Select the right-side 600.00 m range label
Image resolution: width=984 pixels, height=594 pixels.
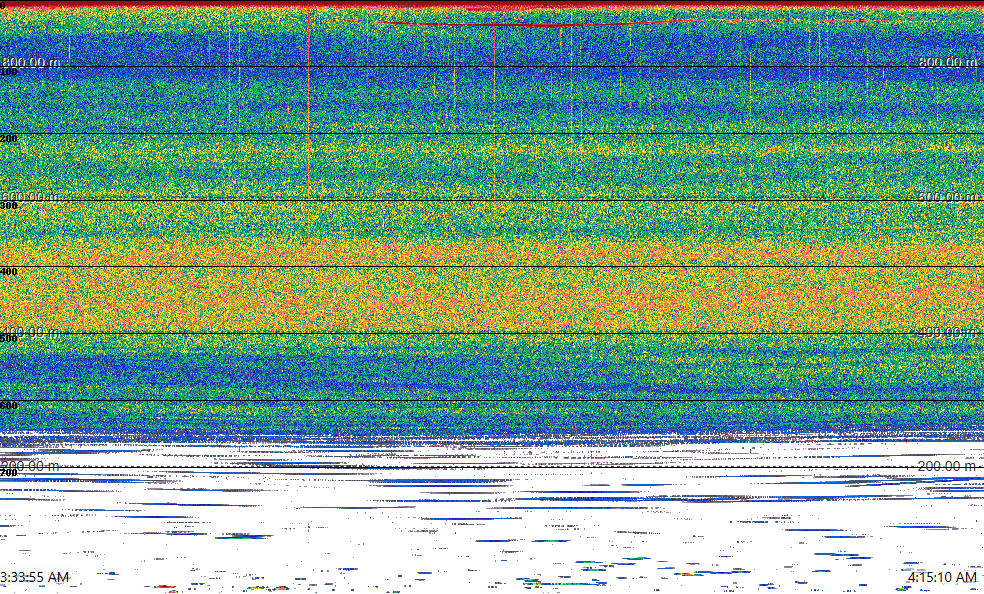(x=948, y=197)
